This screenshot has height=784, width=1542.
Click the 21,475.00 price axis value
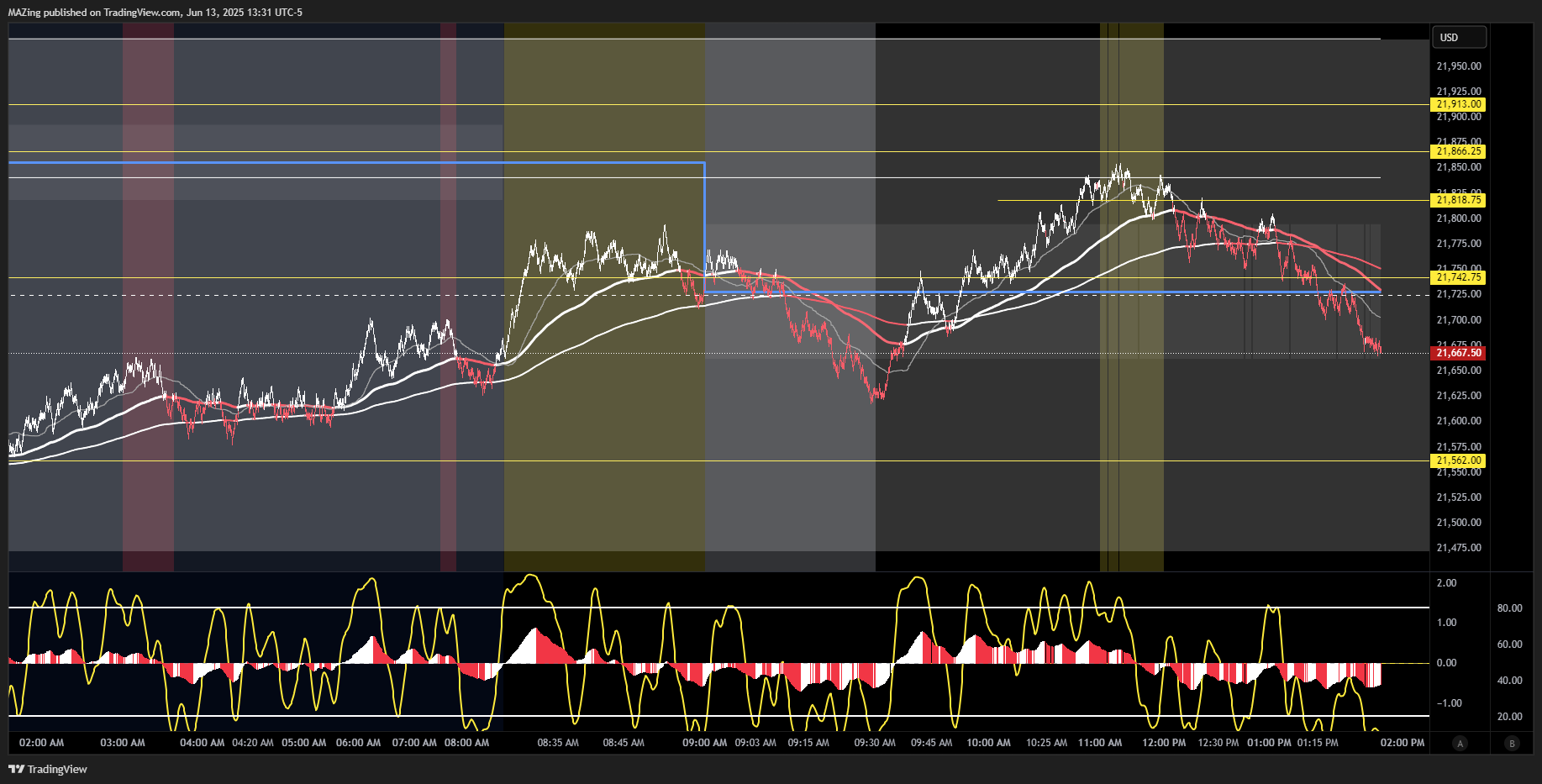click(x=1459, y=547)
